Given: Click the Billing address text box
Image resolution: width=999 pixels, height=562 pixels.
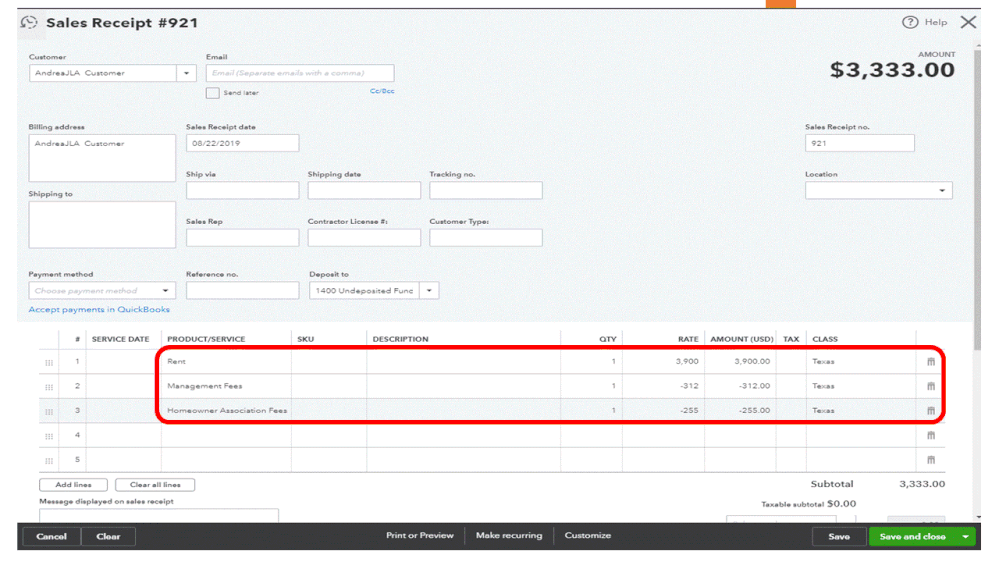Looking at the screenshot, I should (x=102, y=158).
